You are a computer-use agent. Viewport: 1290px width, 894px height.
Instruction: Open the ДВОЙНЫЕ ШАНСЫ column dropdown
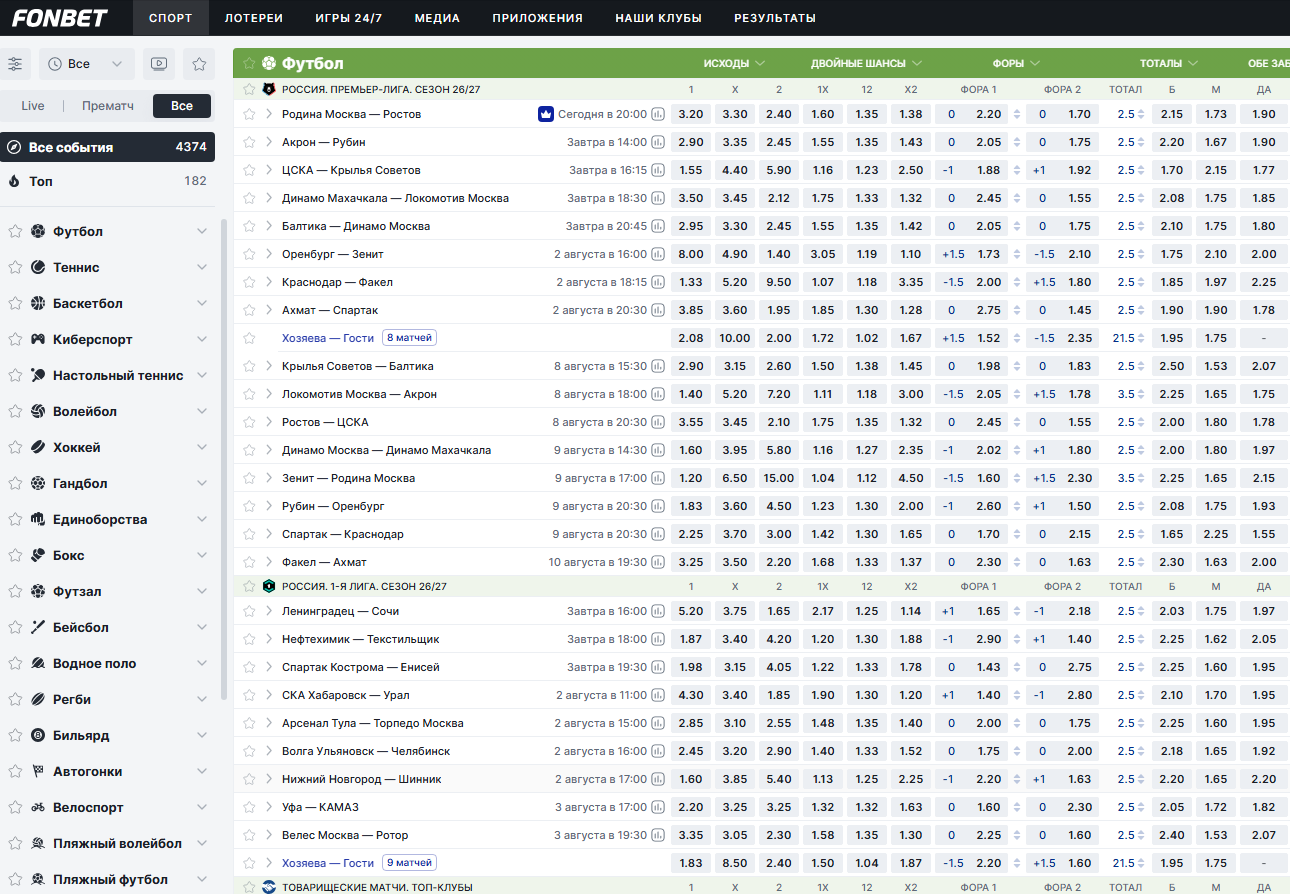pos(867,63)
